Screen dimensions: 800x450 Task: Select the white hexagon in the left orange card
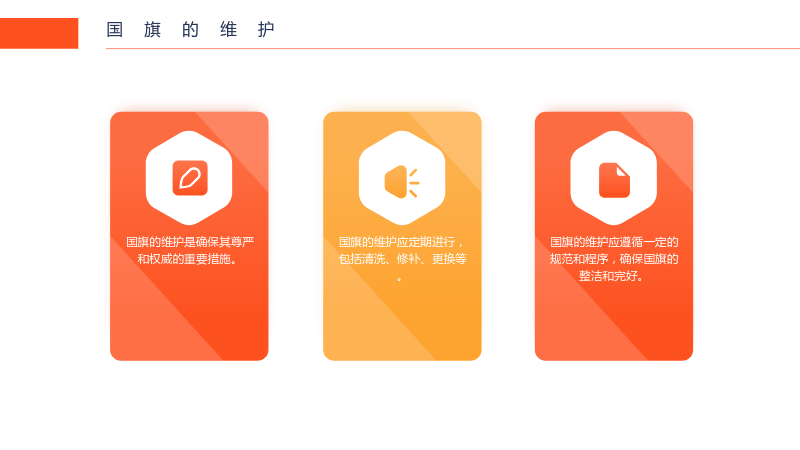pyautogui.click(x=189, y=178)
